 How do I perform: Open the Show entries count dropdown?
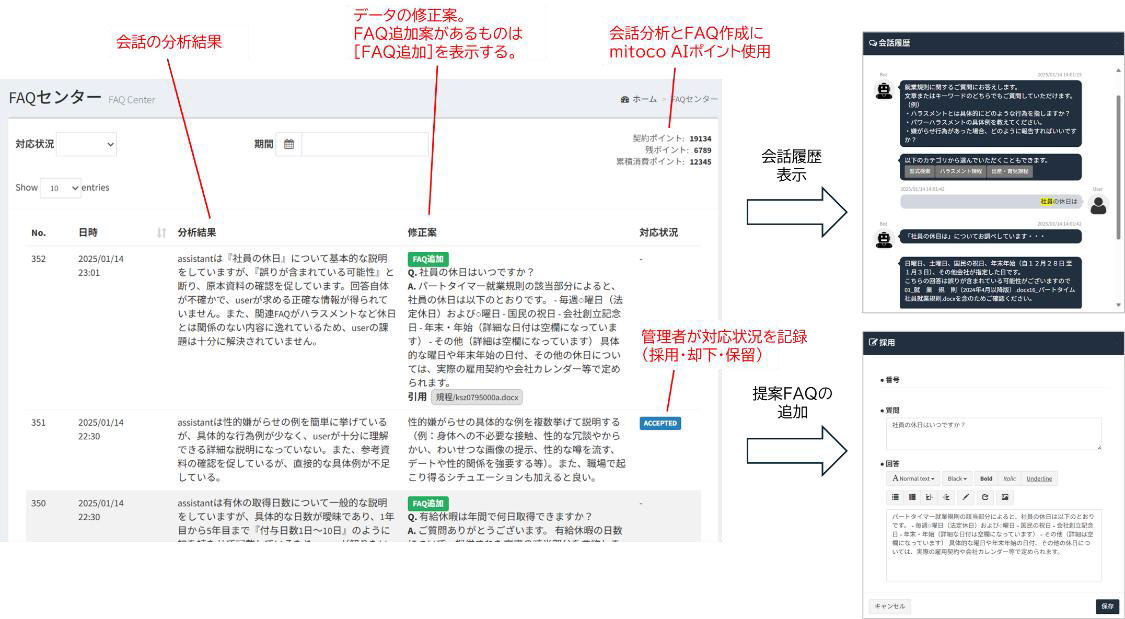click(x=60, y=187)
